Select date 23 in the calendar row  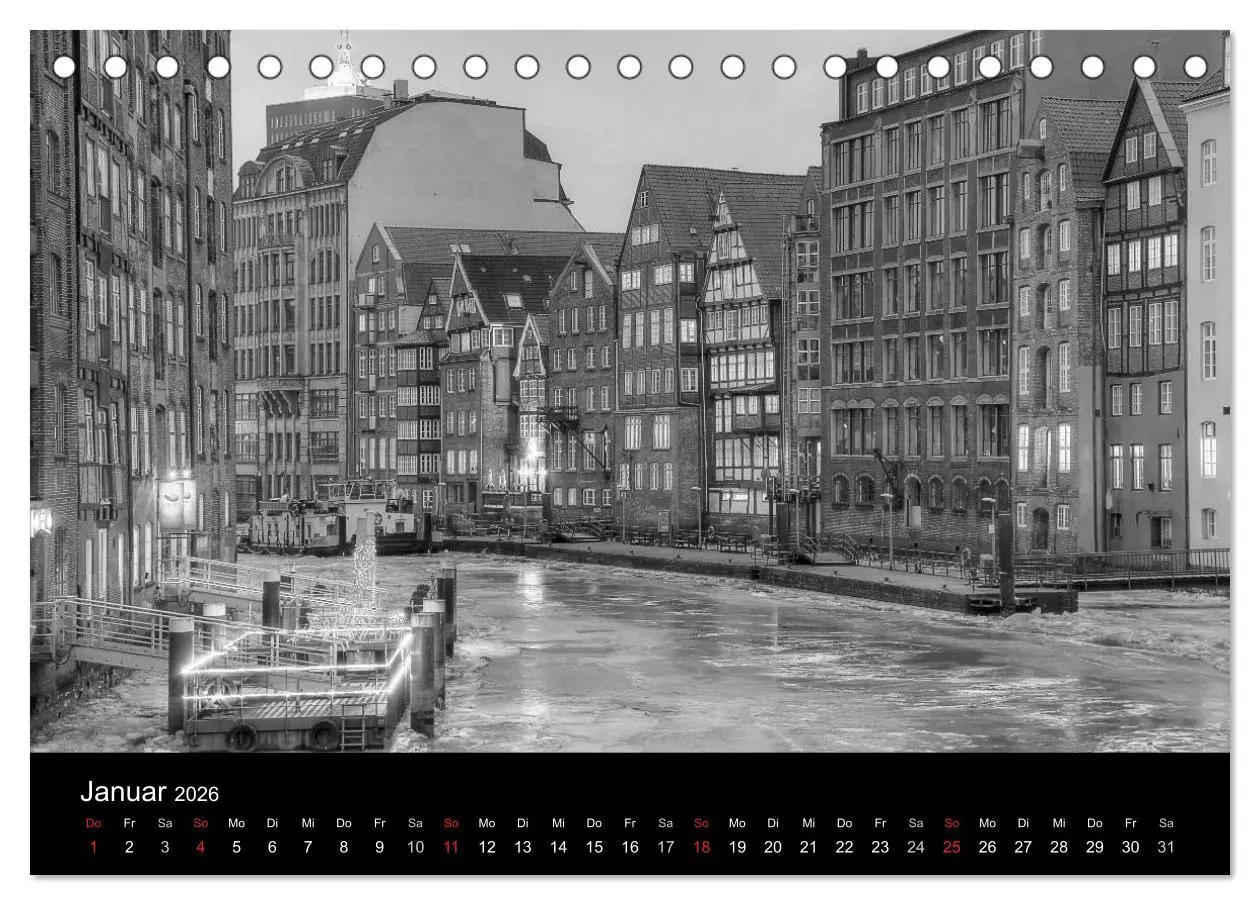click(880, 847)
